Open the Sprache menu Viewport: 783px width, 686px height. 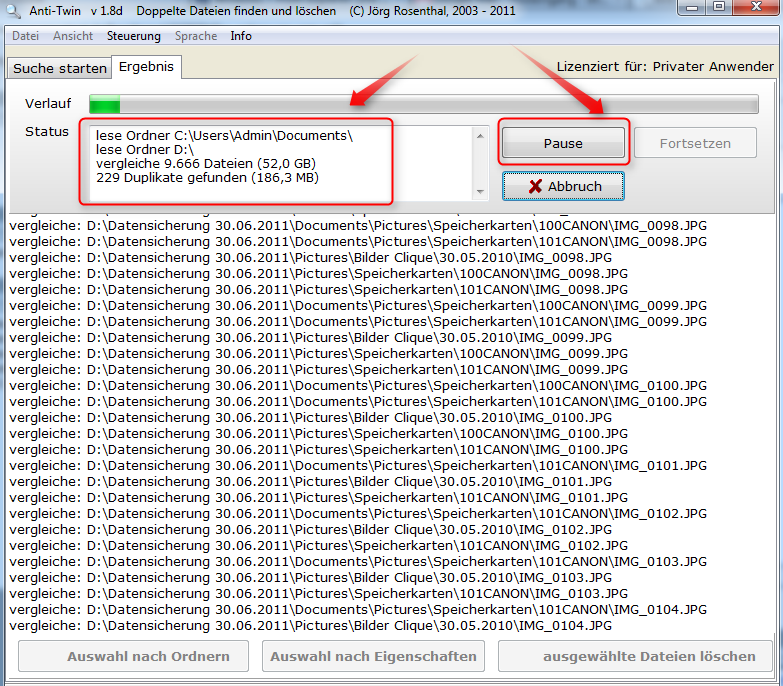tap(195, 36)
